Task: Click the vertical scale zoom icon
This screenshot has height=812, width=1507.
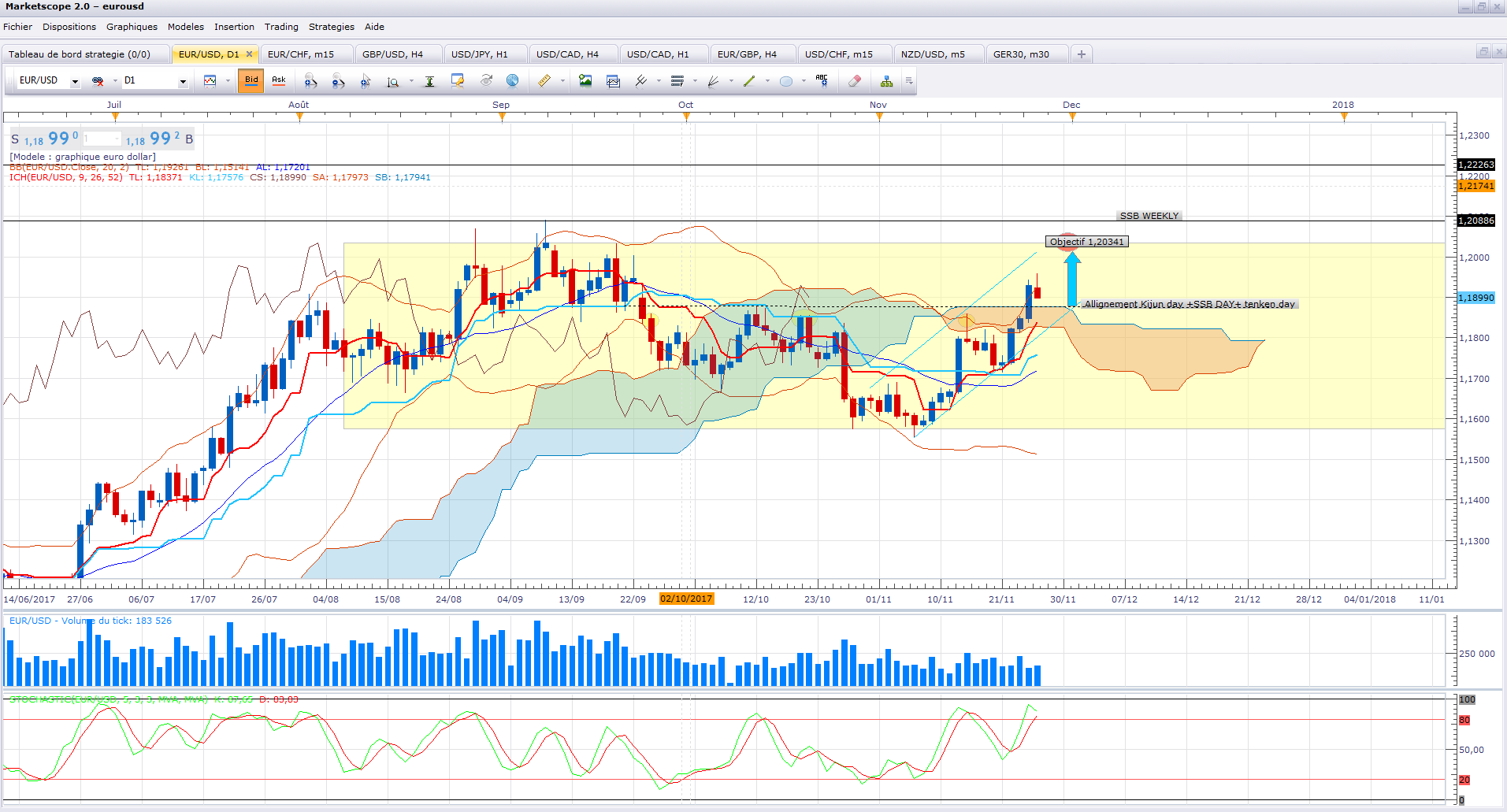Action: click(393, 80)
